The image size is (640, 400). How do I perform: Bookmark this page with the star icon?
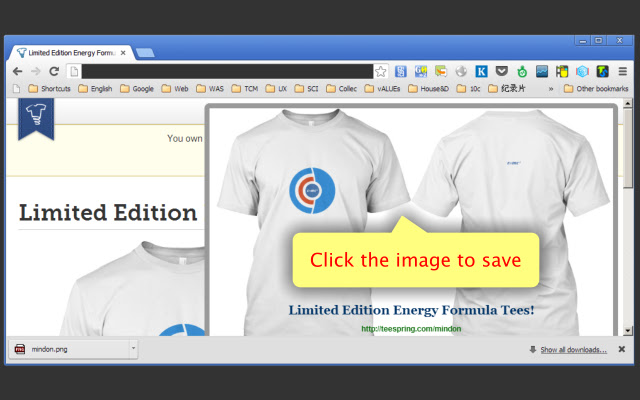[x=380, y=72]
